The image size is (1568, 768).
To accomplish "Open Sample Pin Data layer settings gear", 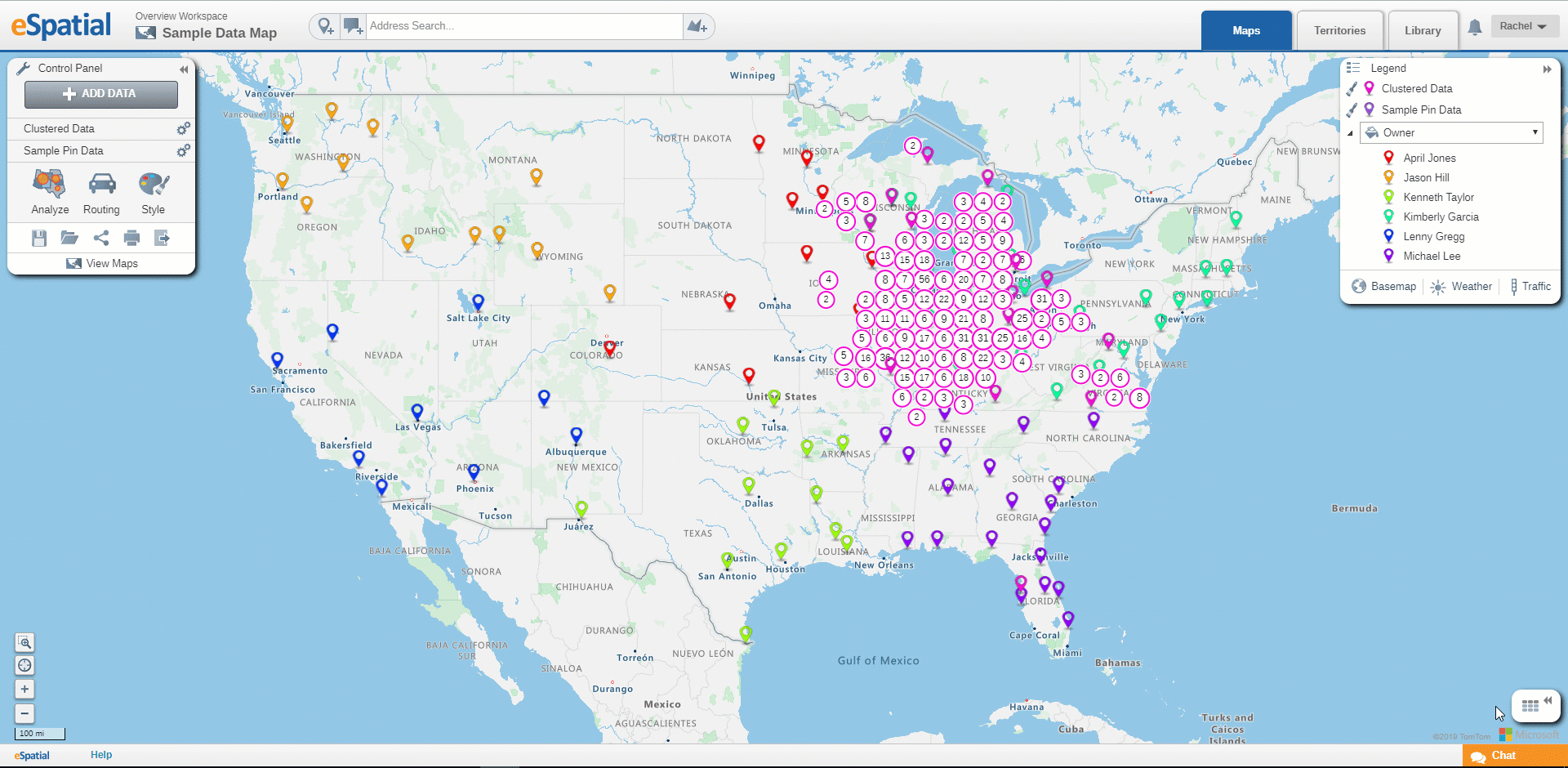I will (x=184, y=150).
